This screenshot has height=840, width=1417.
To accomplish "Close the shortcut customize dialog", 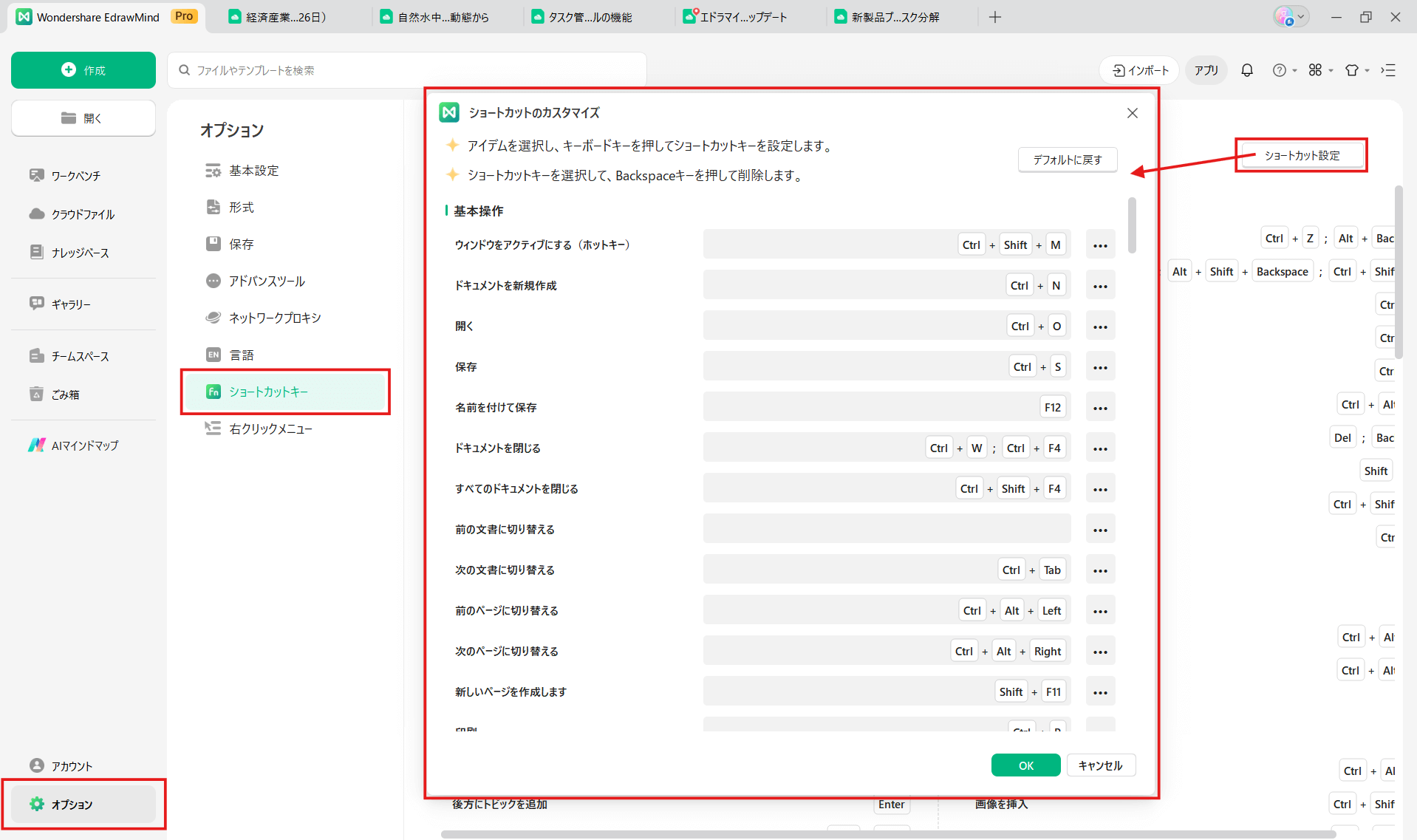I will coord(1132,113).
